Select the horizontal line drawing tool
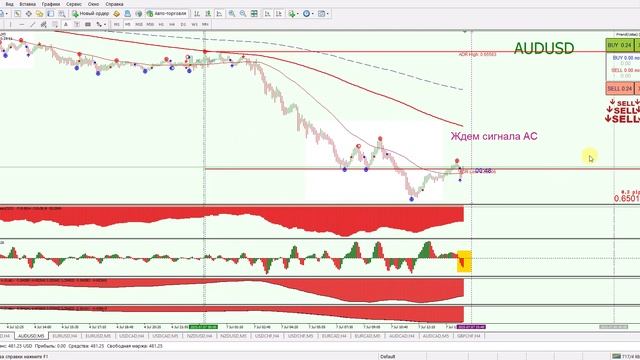The width and height of the screenshot is (640, 360). click(x=22, y=24)
